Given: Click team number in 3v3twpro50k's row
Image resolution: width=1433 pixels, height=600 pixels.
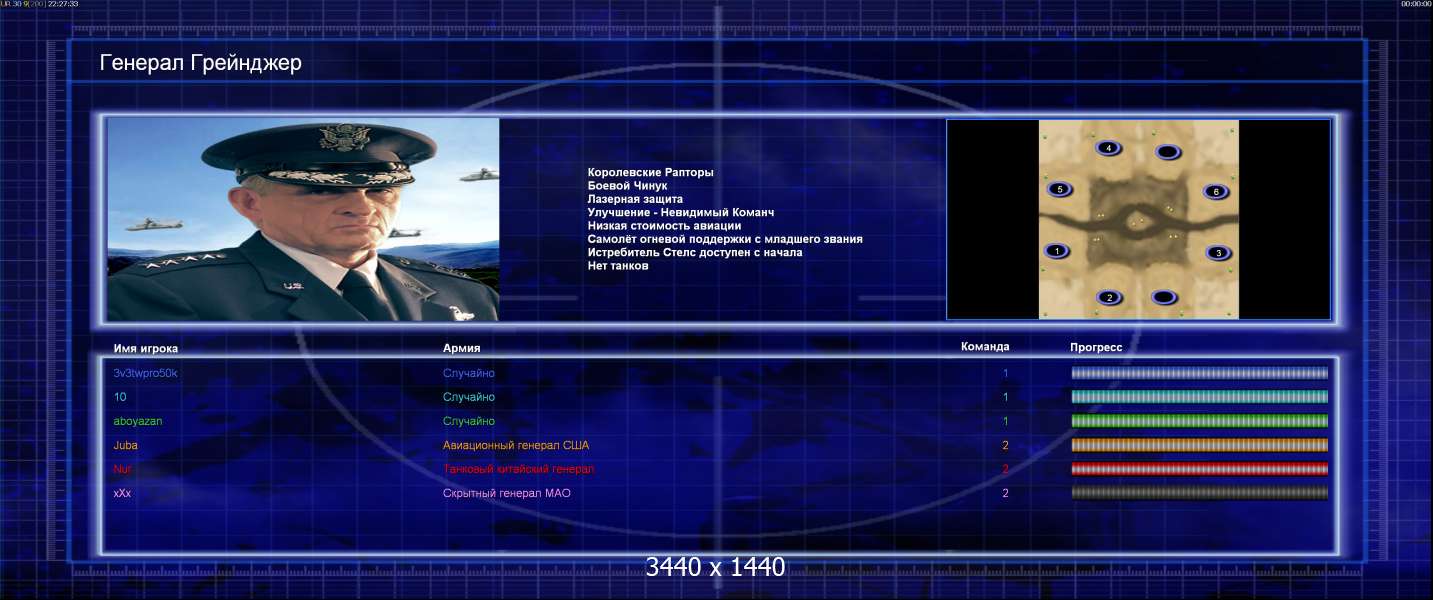Looking at the screenshot, I should click(1006, 373).
